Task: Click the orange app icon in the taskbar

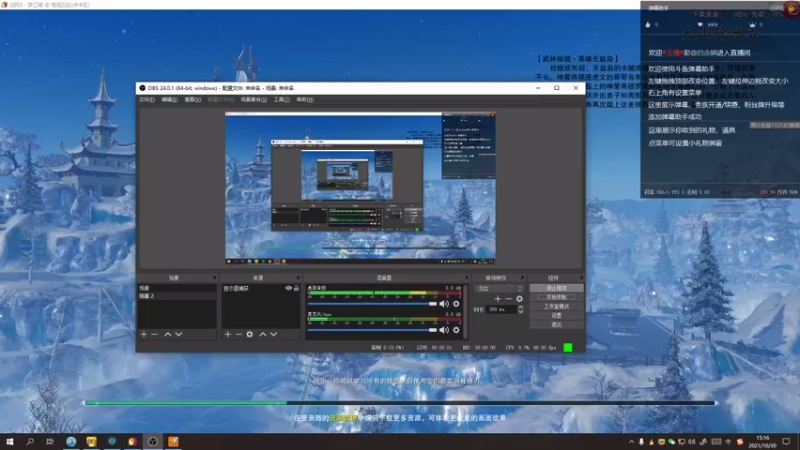Action: 173,441
